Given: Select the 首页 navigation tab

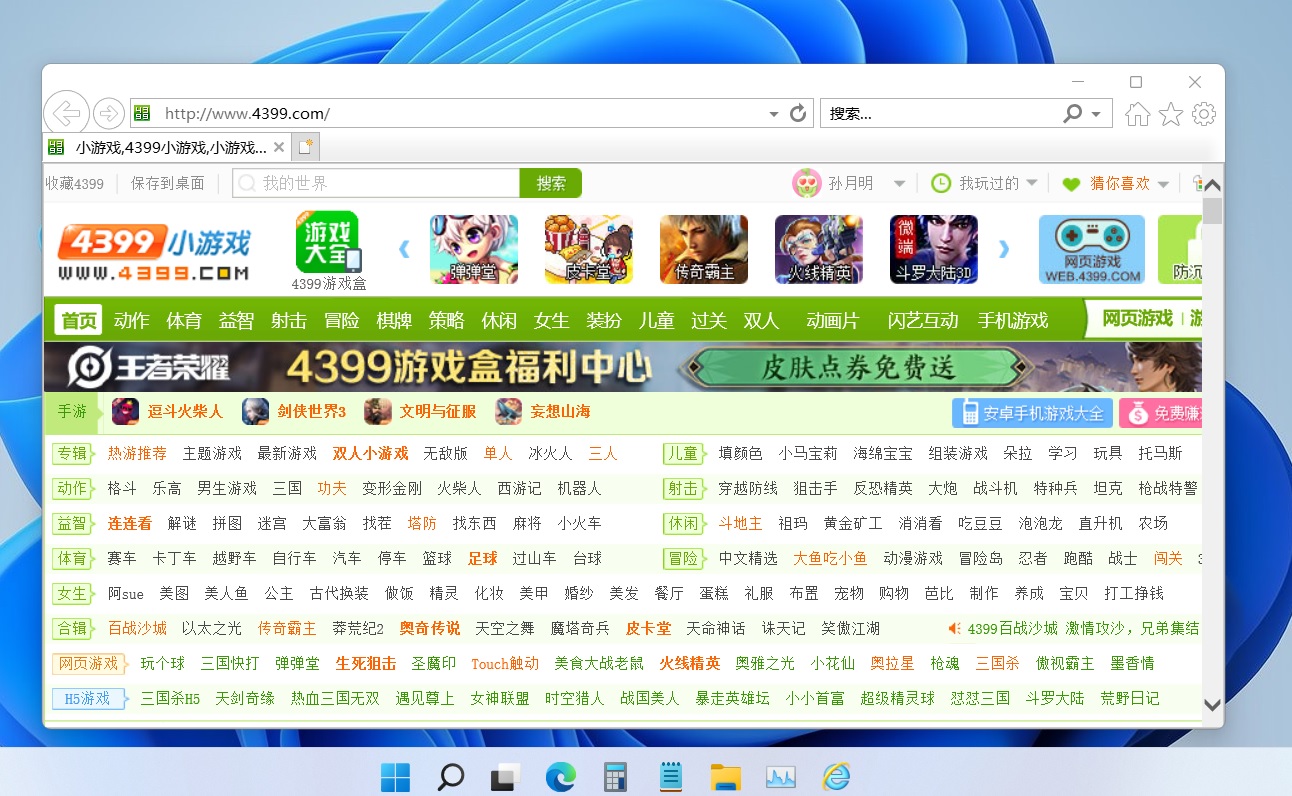Looking at the screenshot, I should point(79,320).
